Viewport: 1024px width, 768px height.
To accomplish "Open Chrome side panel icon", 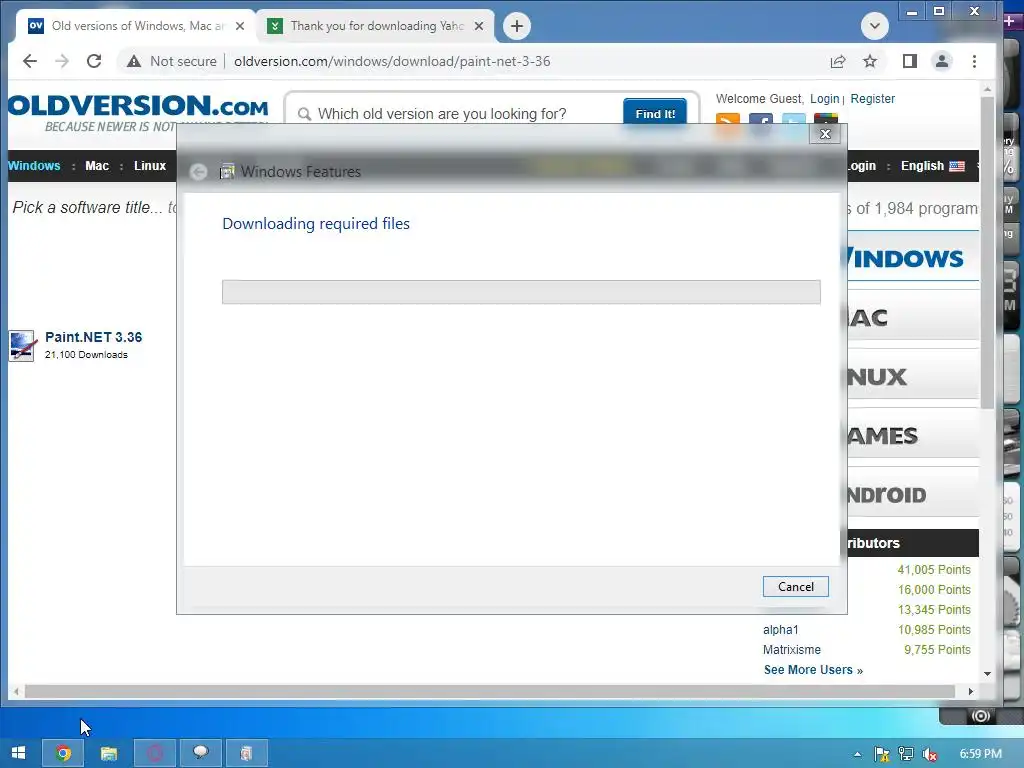I will click(910, 61).
